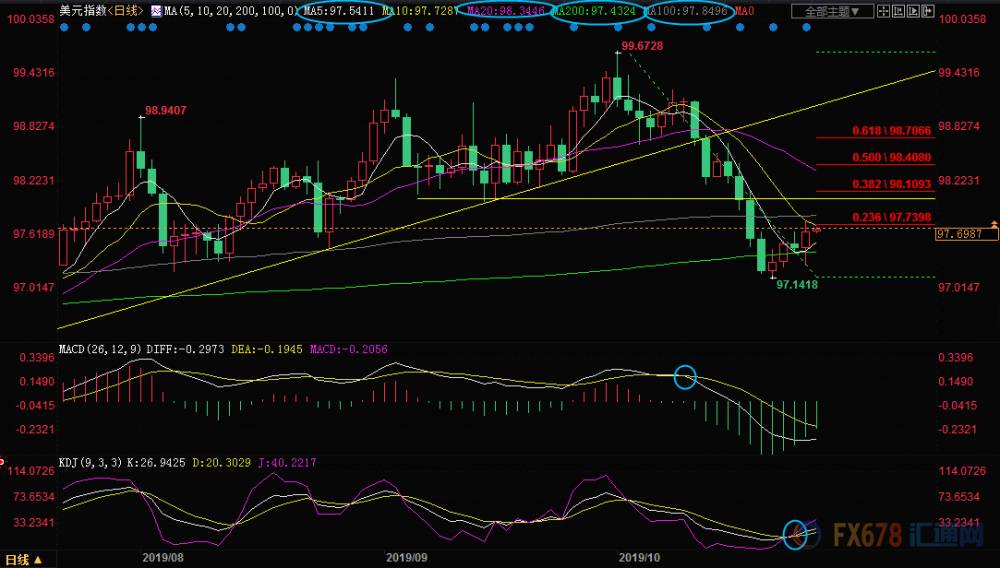
Task: Click the <日线> period label in title
Action: tap(126, 10)
